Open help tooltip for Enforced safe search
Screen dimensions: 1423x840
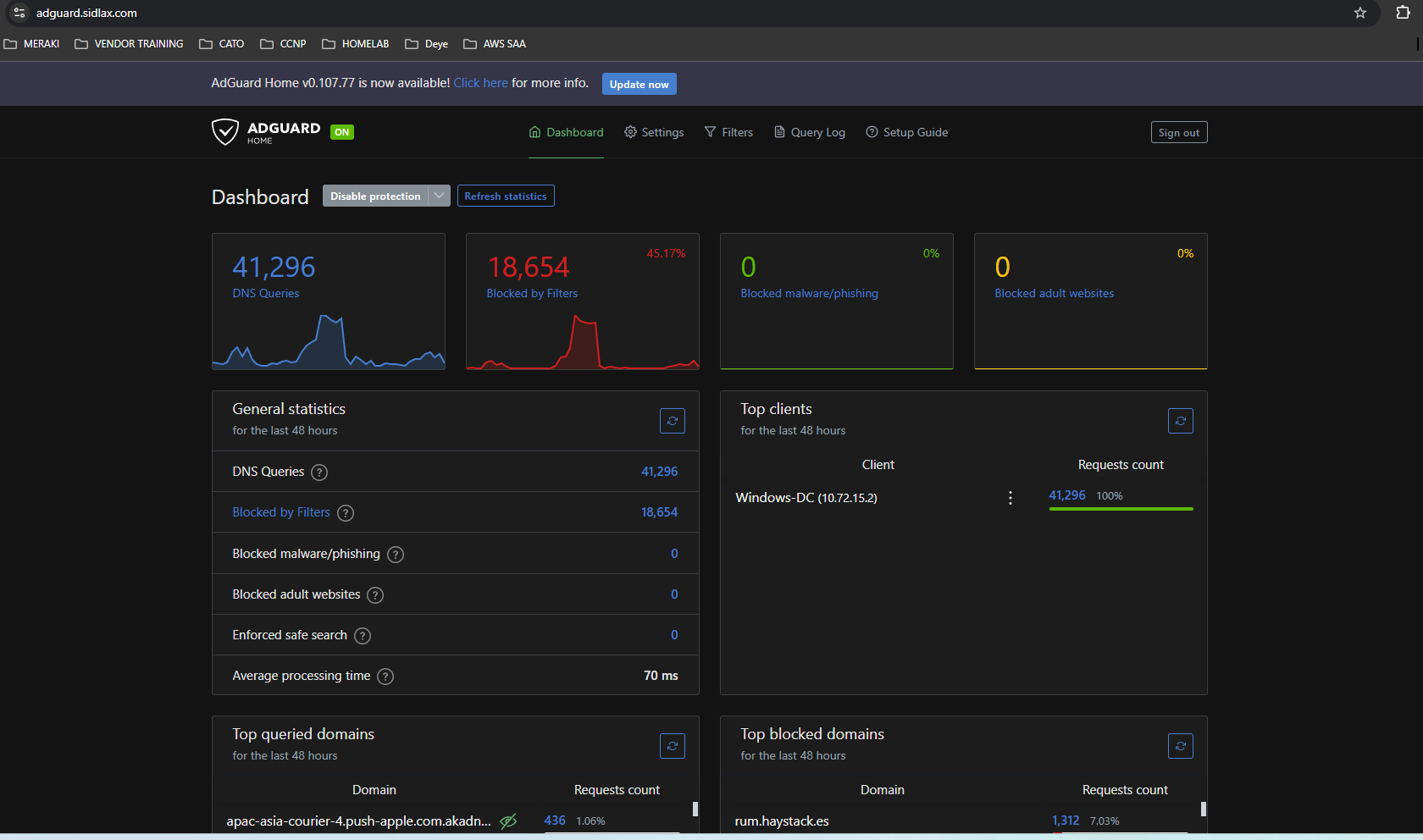tap(363, 636)
